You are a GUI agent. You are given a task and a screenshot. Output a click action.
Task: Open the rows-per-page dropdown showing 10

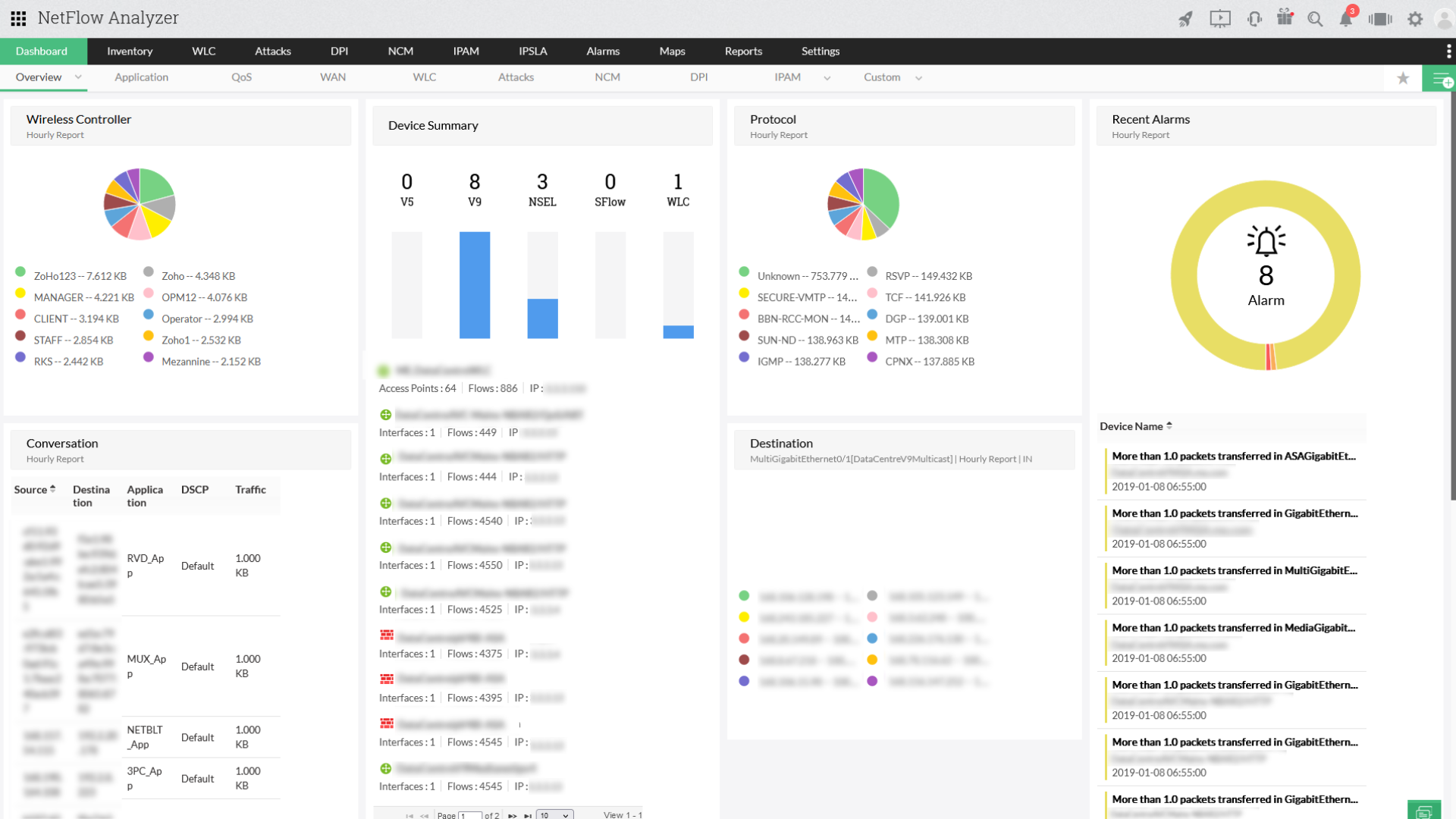pos(554,815)
